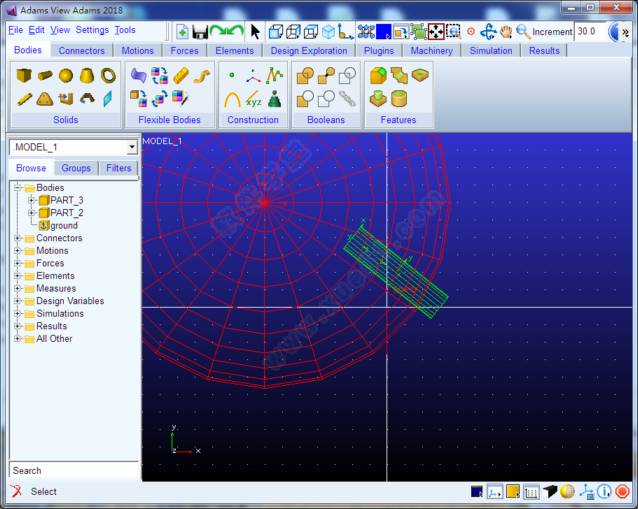The height and width of the screenshot is (509, 638).
Task: Click the Zoom magnifier icon
Action: (523, 32)
